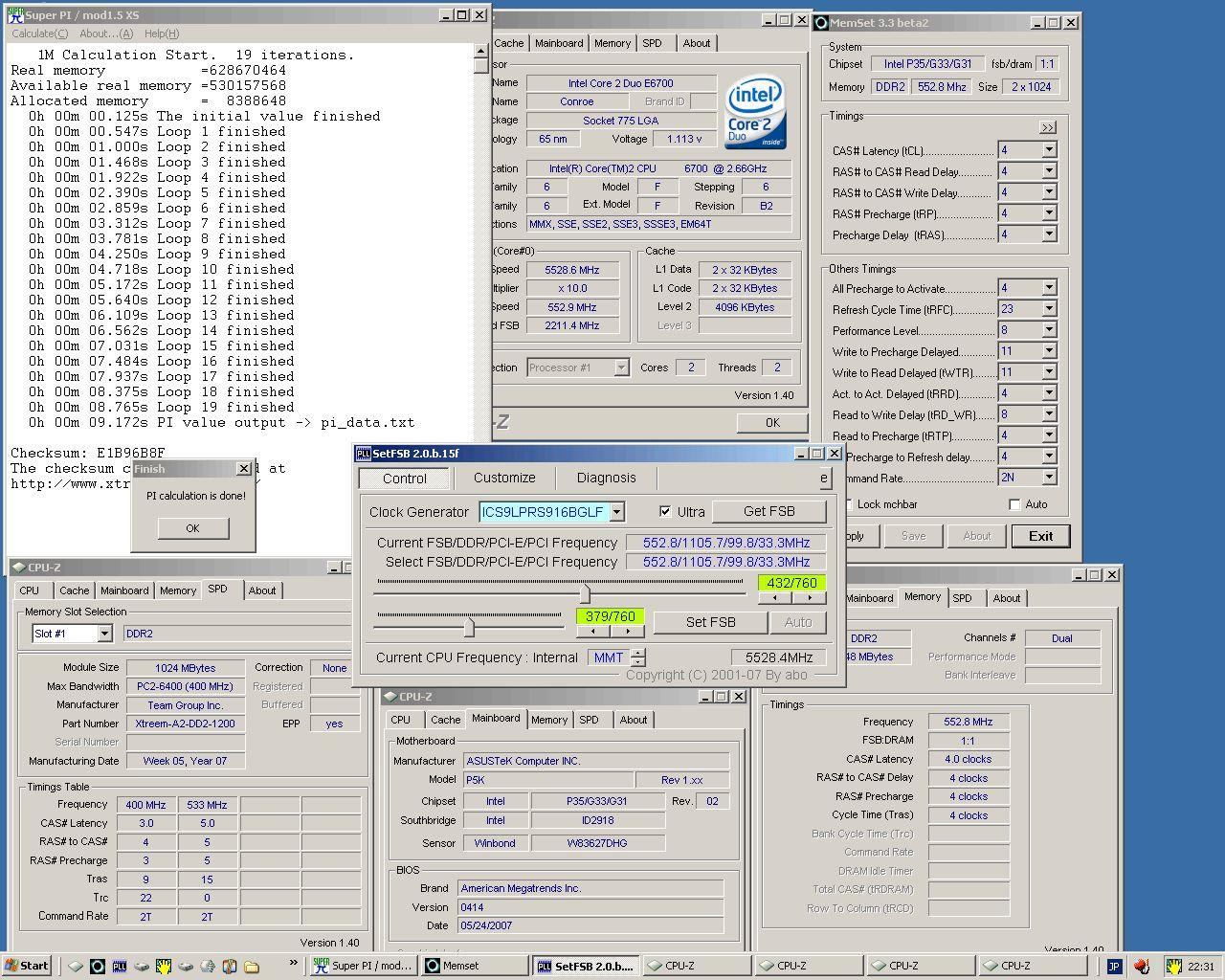
Task: Click the Save button in MemSet
Action: (x=913, y=536)
